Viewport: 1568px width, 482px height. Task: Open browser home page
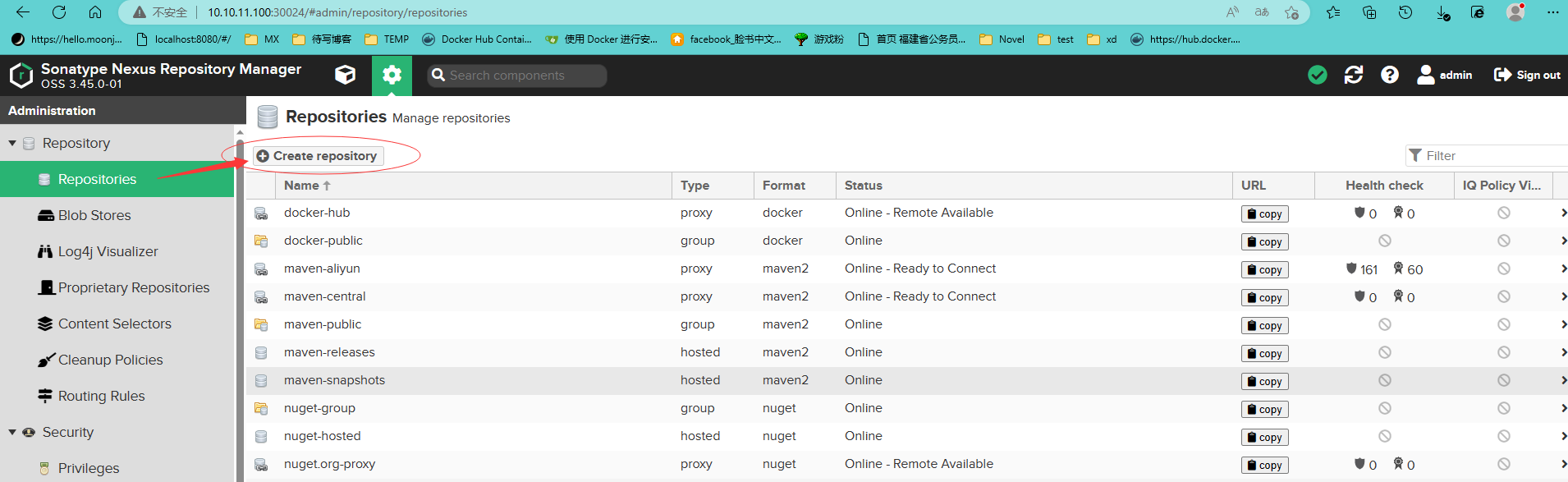click(95, 12)
